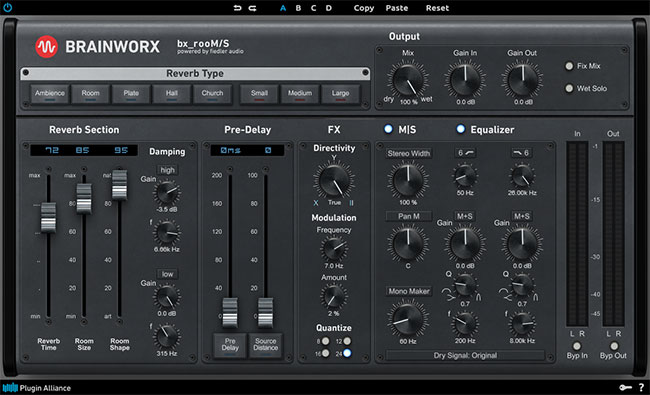Open the second EQ band M+S dropdown
The height and width of the screenshot is (395, 650).
521,216
